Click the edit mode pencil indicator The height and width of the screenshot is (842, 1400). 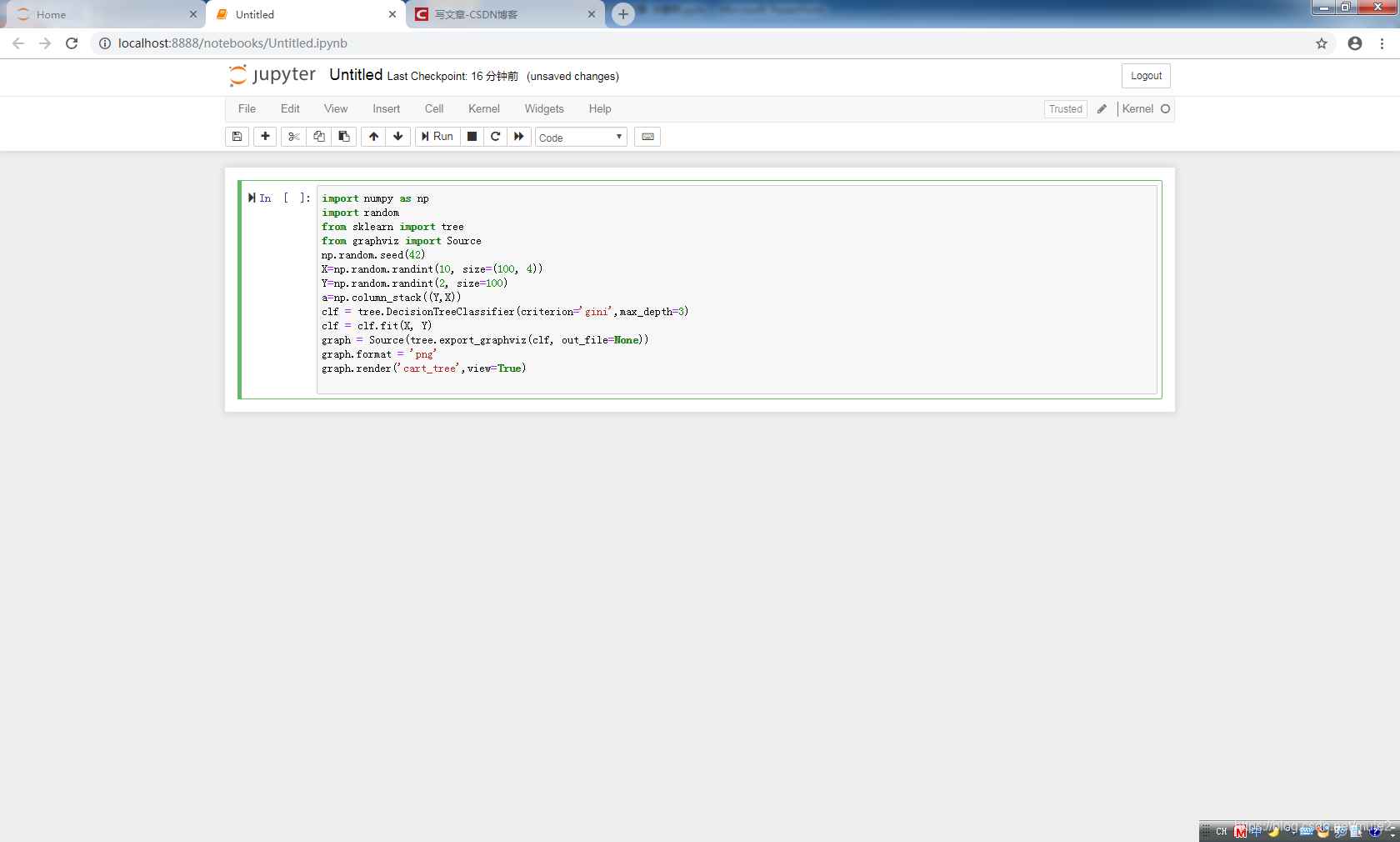click(1102, 109)
